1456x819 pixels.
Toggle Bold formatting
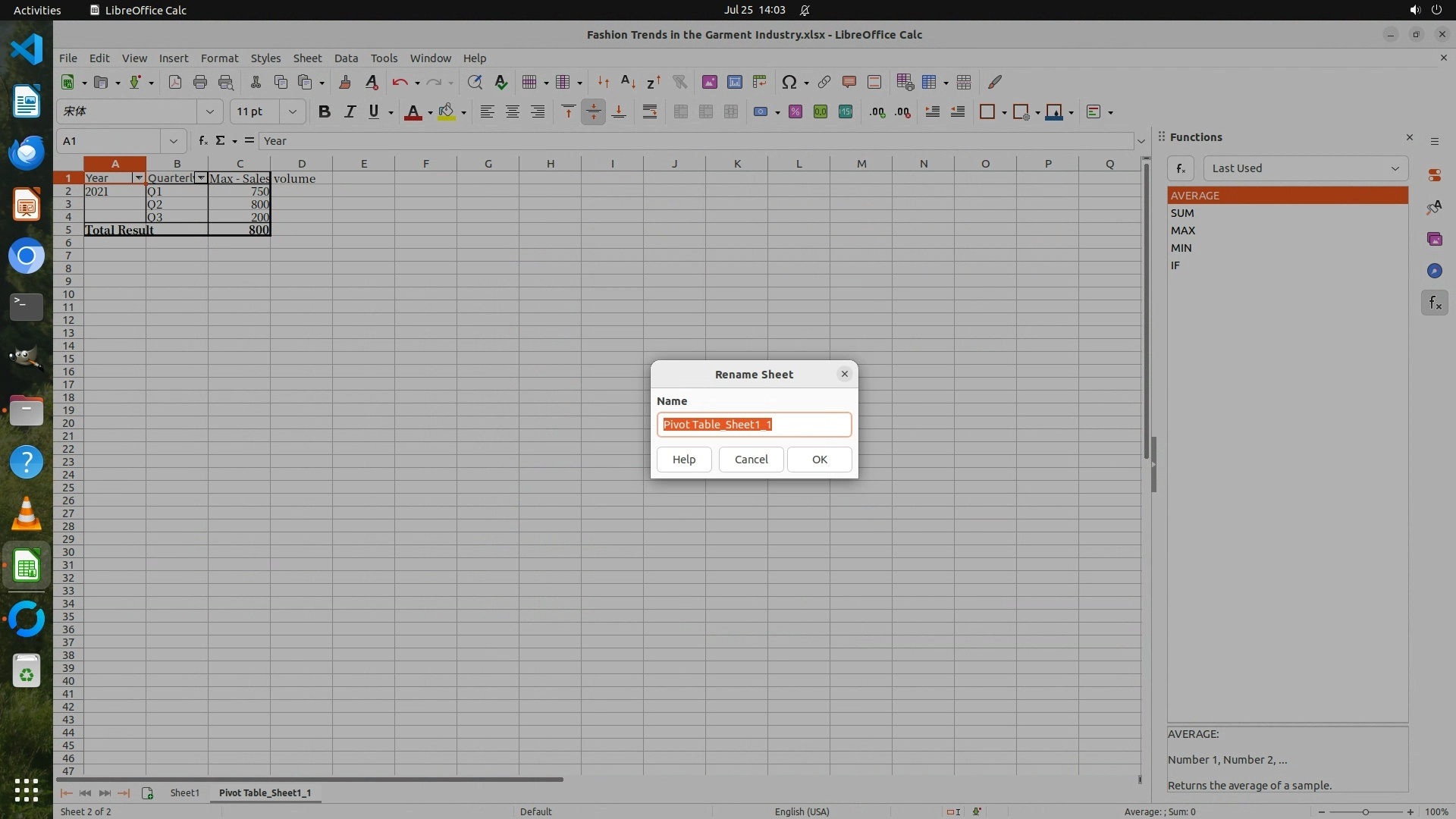pos(324,112)
